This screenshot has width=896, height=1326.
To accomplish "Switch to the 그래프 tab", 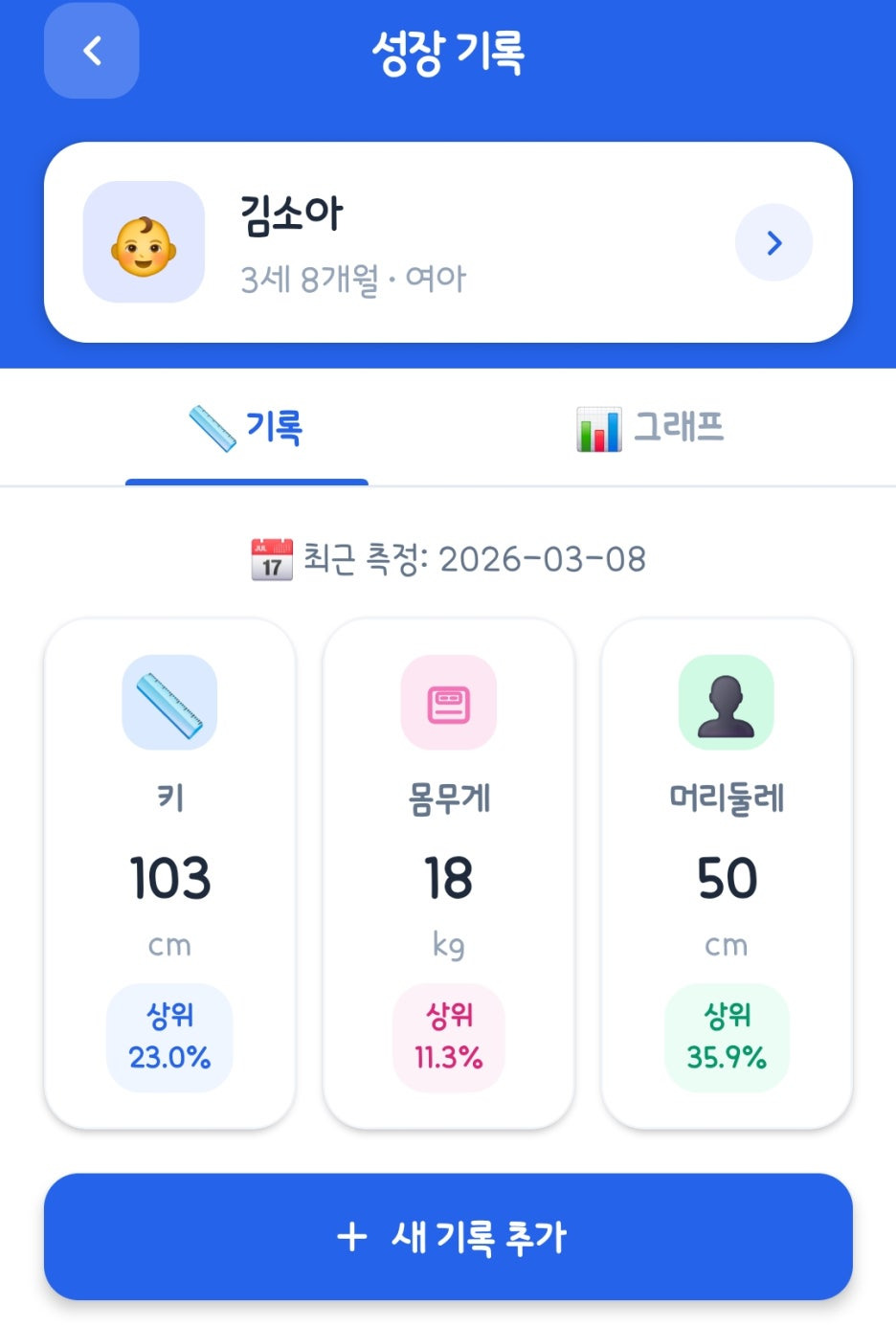I will pos(650,427).
